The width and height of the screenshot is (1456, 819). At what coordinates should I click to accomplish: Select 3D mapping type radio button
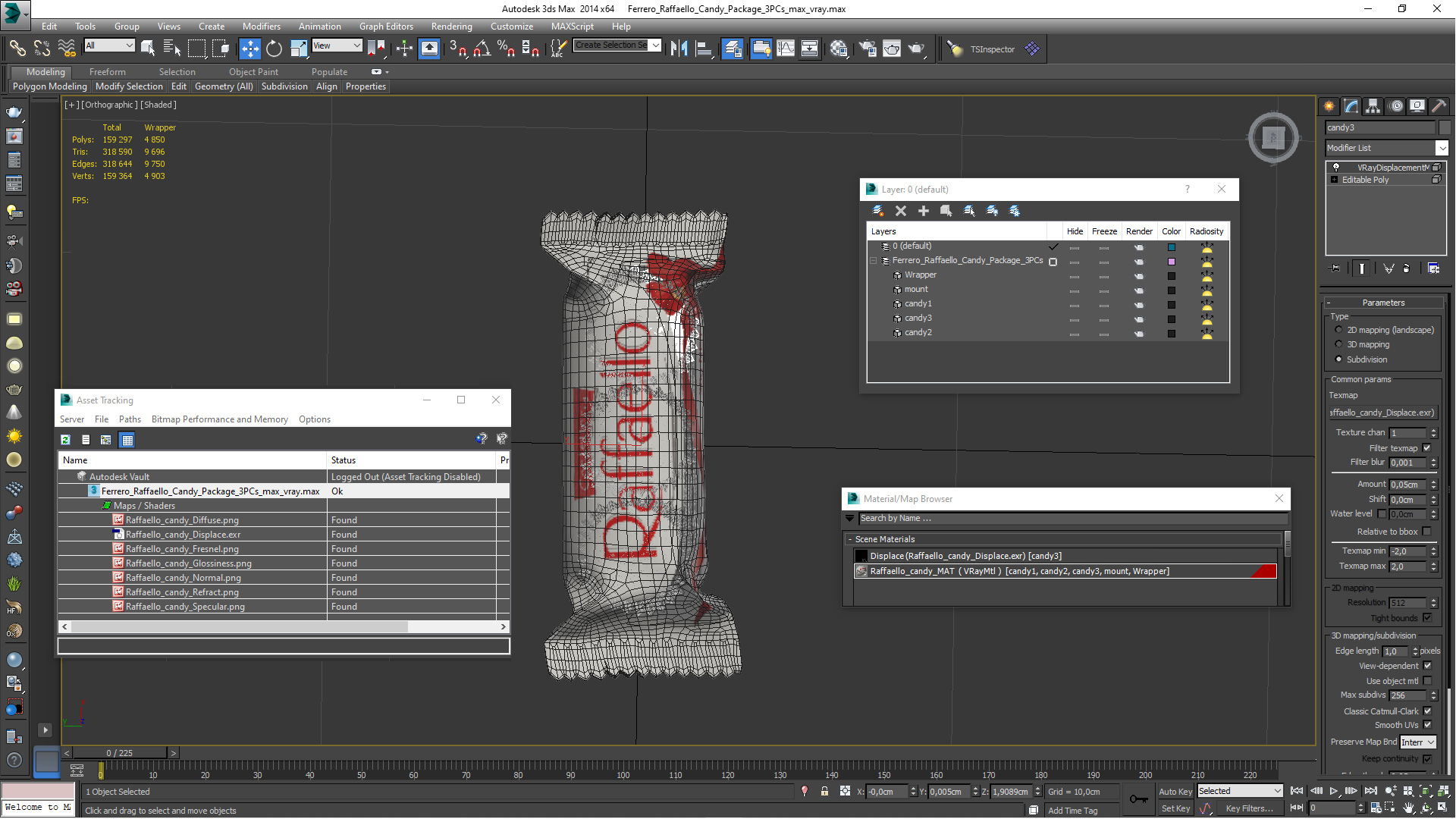click(1338, 344)
